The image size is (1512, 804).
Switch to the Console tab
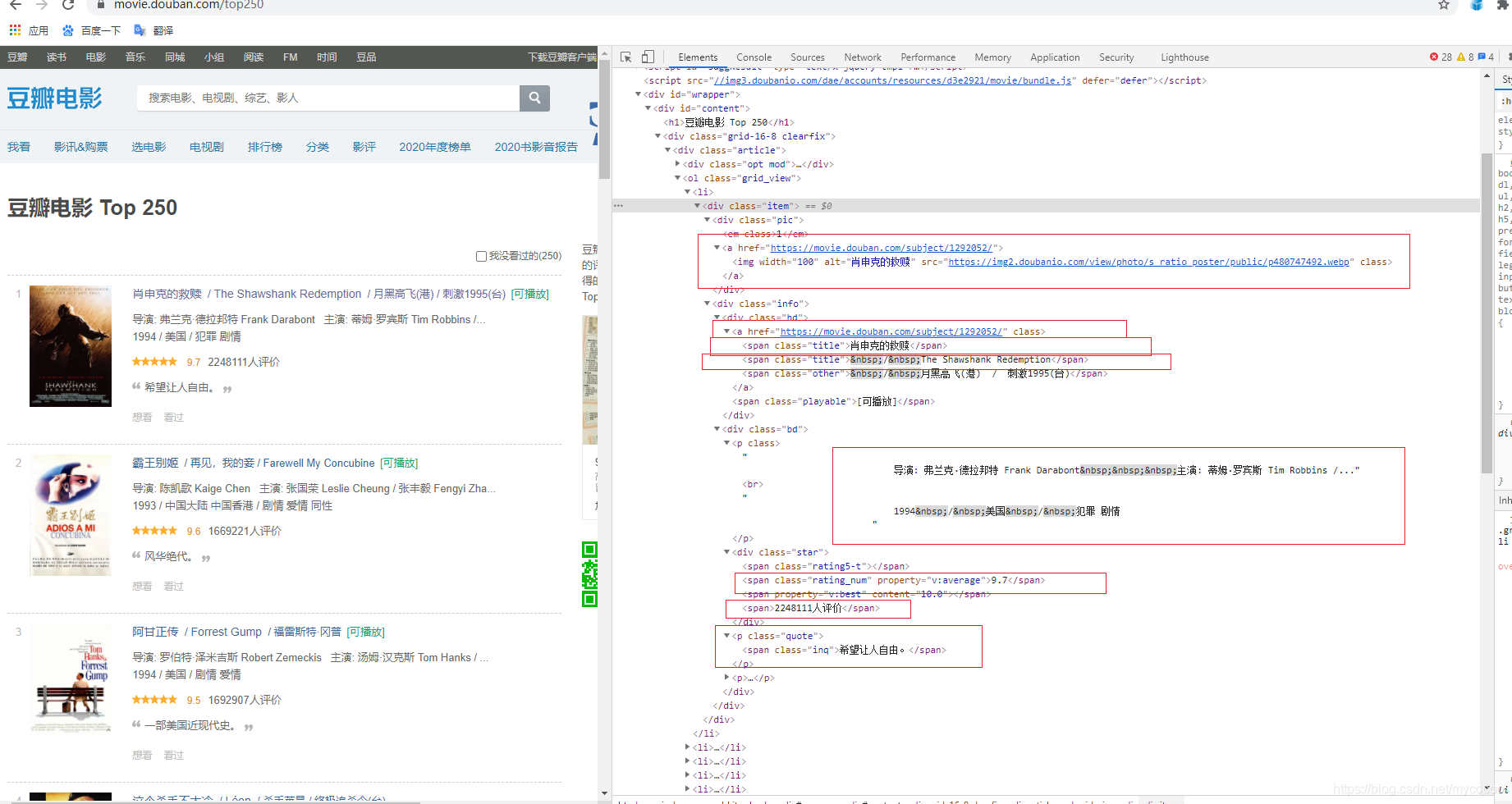[754, 57]
